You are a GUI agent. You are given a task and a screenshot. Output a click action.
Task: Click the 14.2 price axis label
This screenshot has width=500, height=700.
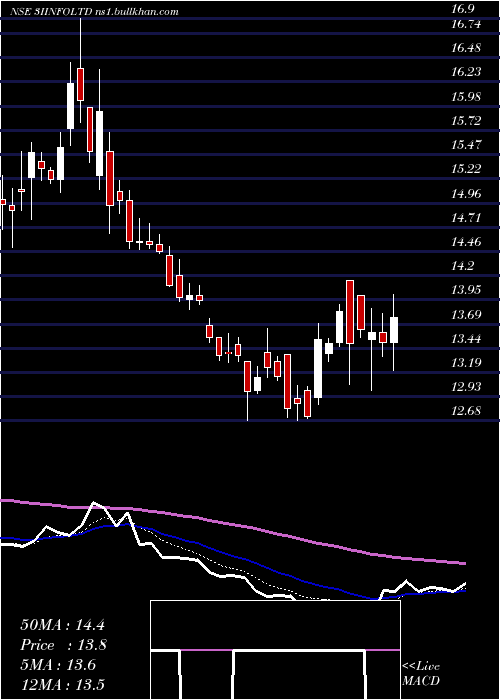click(x=464, y=266)
